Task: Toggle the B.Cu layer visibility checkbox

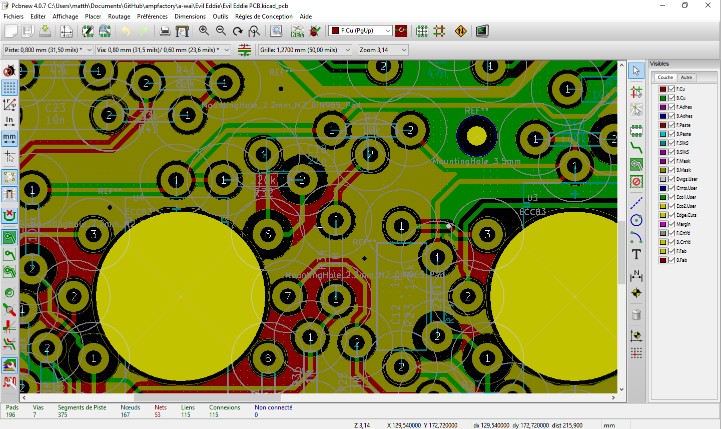Action: (669, 97)
